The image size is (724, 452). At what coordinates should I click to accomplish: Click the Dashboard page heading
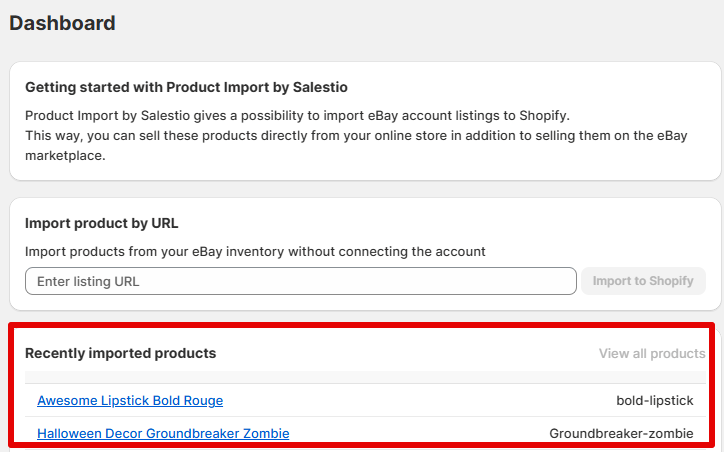62,22
